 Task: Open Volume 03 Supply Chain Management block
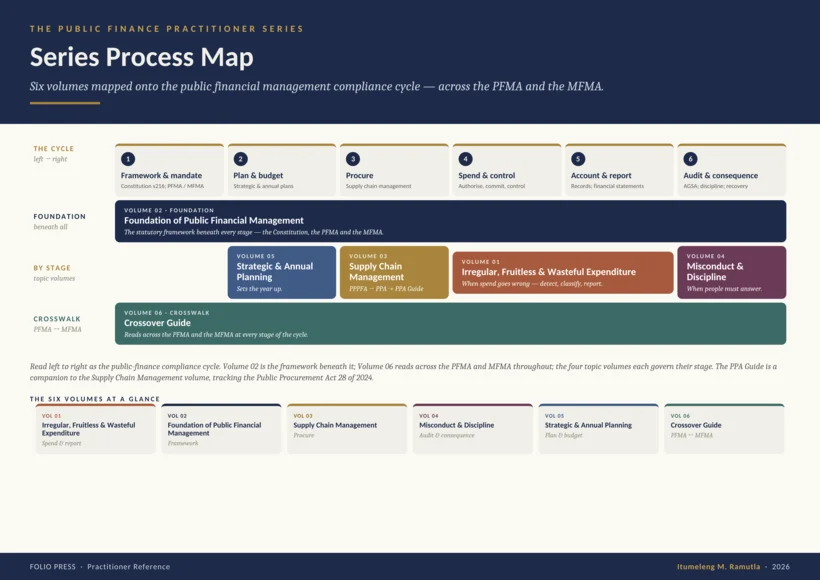click(x=394, y=272)
